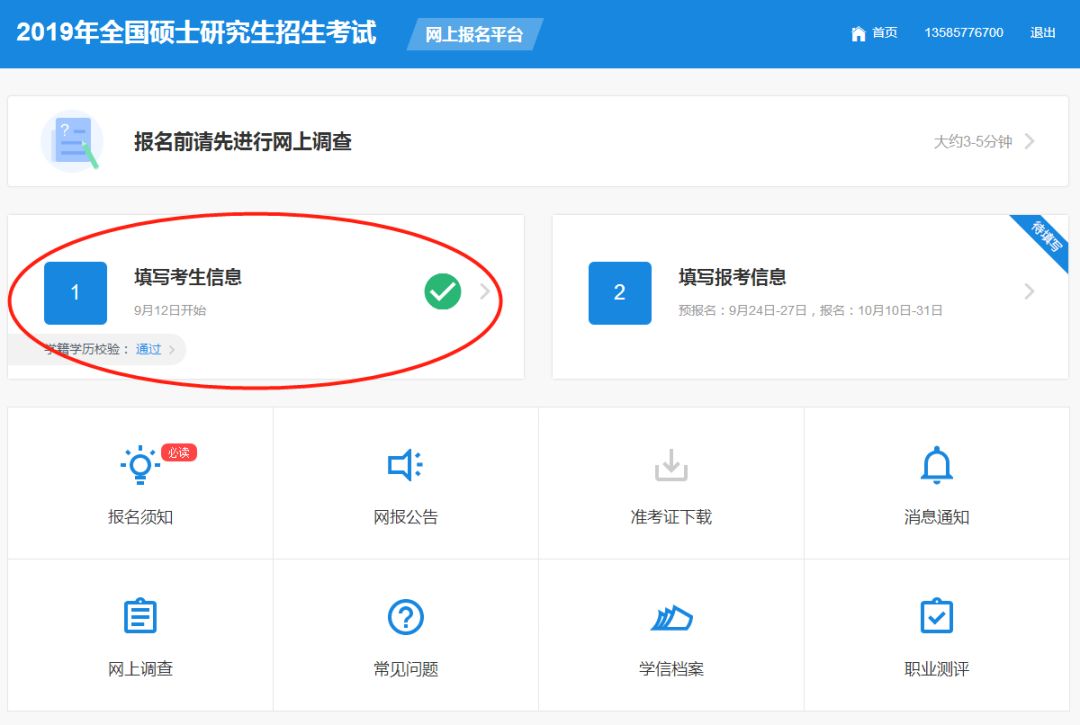Expand the 填写考生信息 chevron arrow
The width and height of the screenshot is (1080, 725).
tap(485, 292)
